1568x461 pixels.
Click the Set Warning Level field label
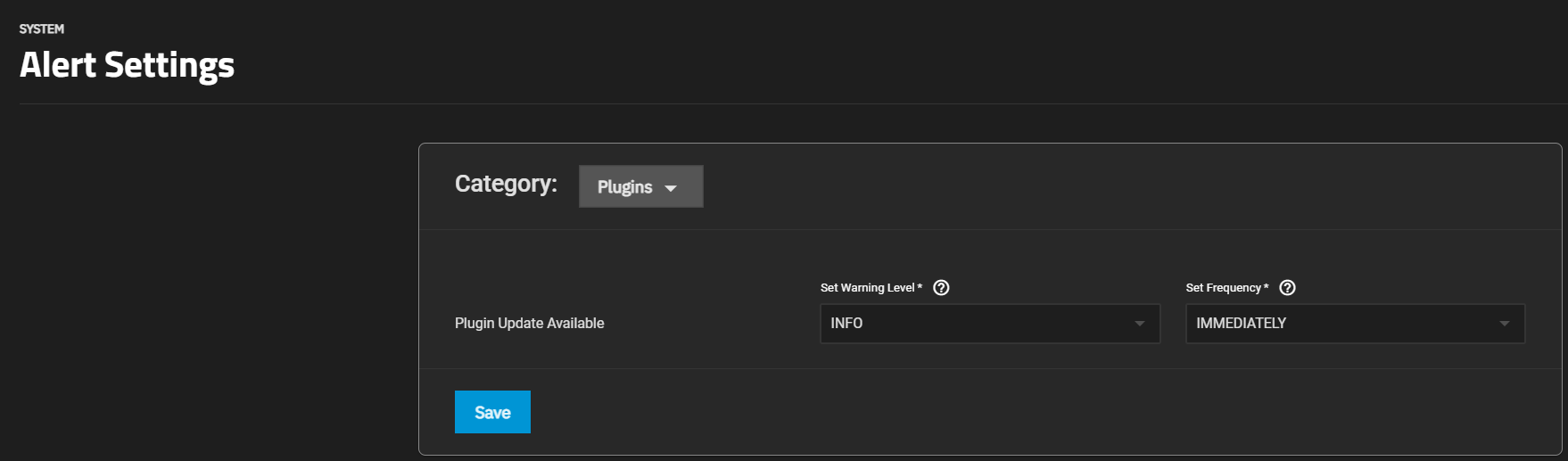pos(867,288)
